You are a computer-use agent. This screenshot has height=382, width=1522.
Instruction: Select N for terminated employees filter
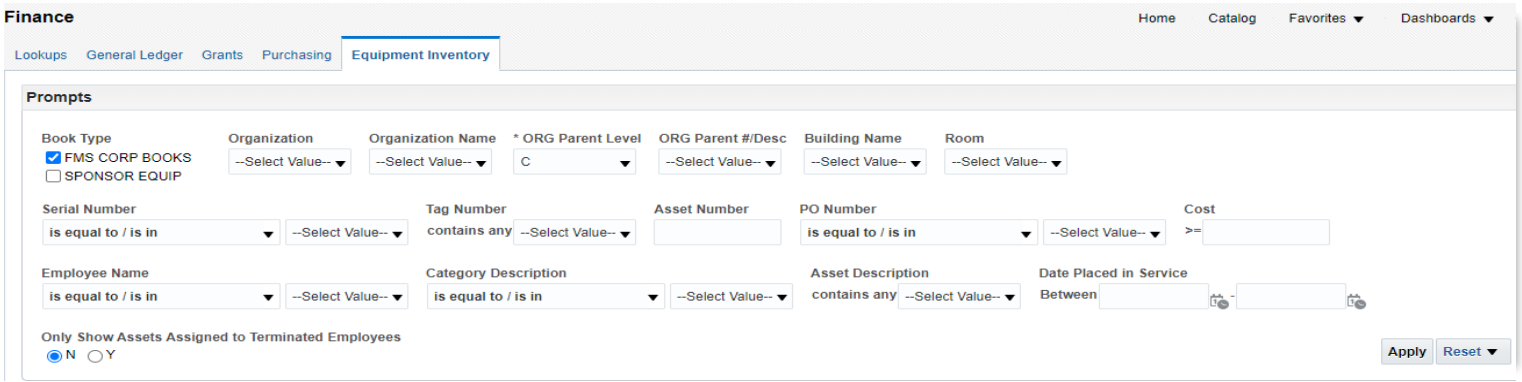pos(54,356)
